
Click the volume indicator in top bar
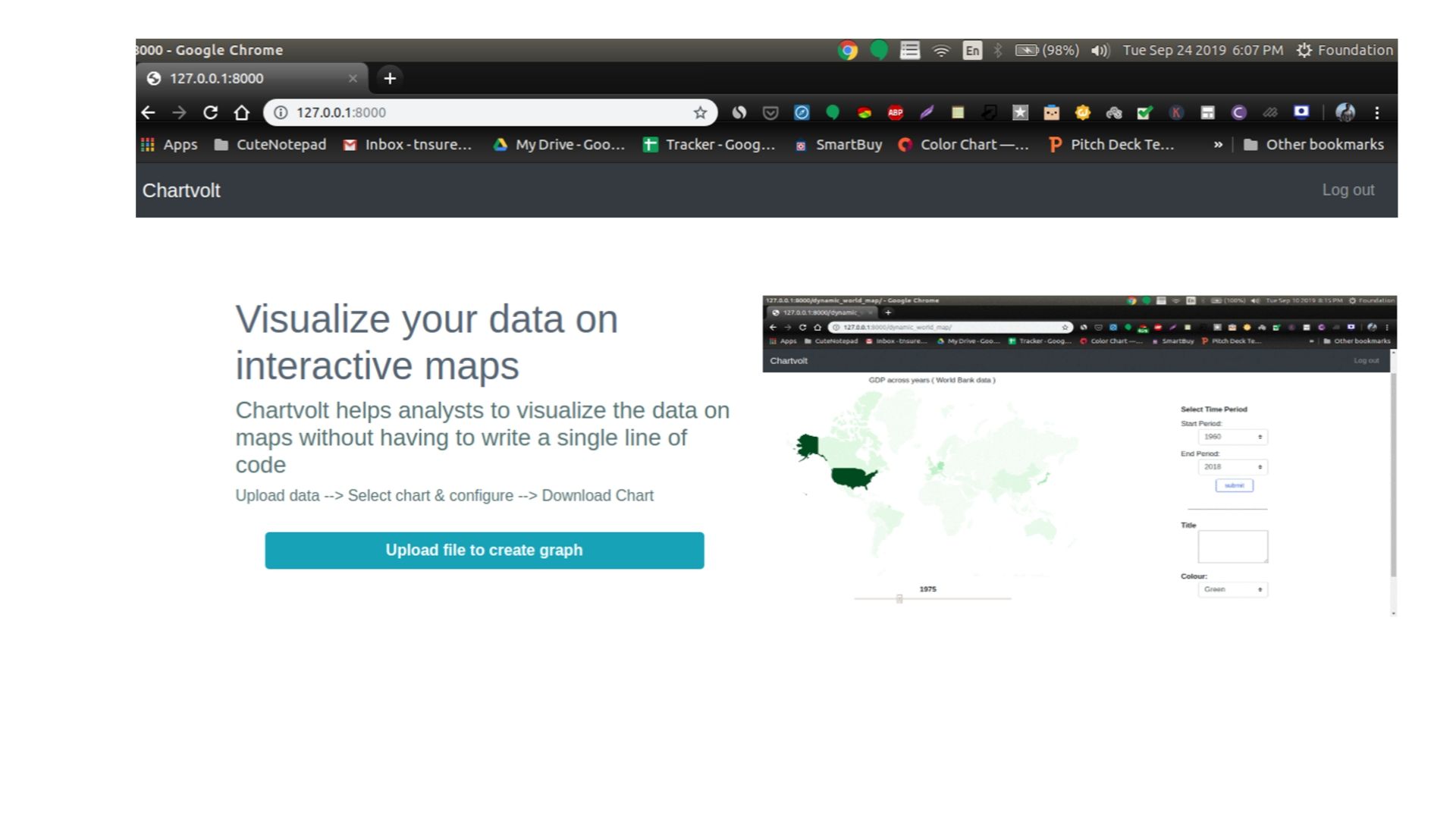click(x=1100, y=51)
